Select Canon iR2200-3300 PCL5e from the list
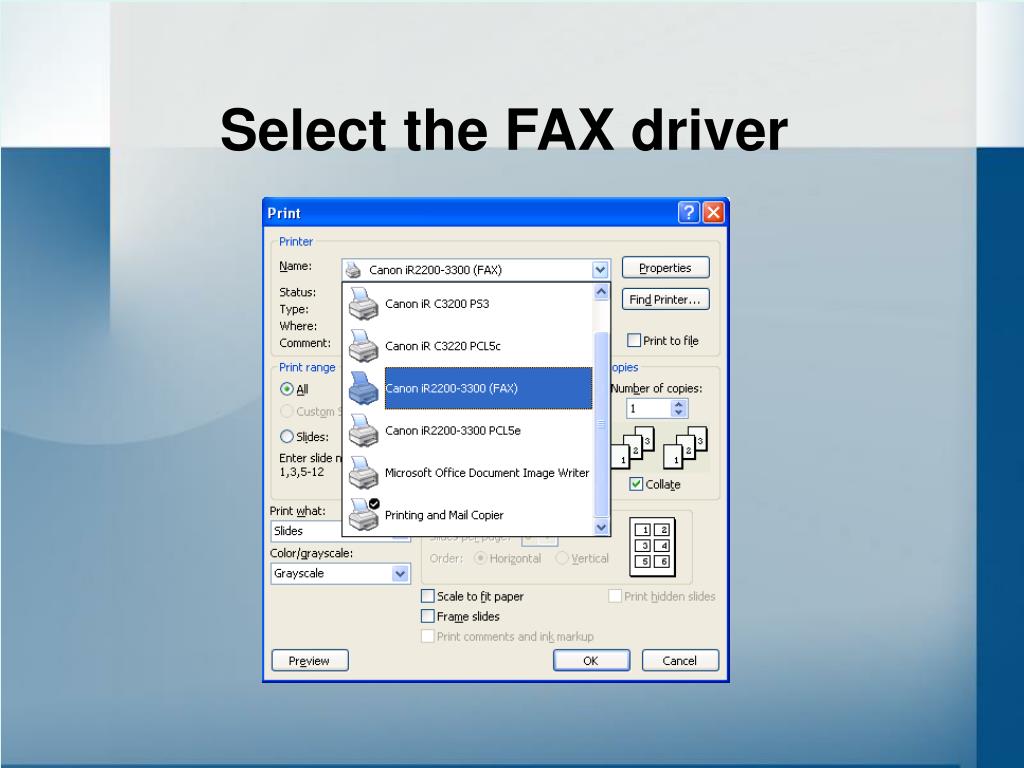The image size is (1024, 768). 469,430
